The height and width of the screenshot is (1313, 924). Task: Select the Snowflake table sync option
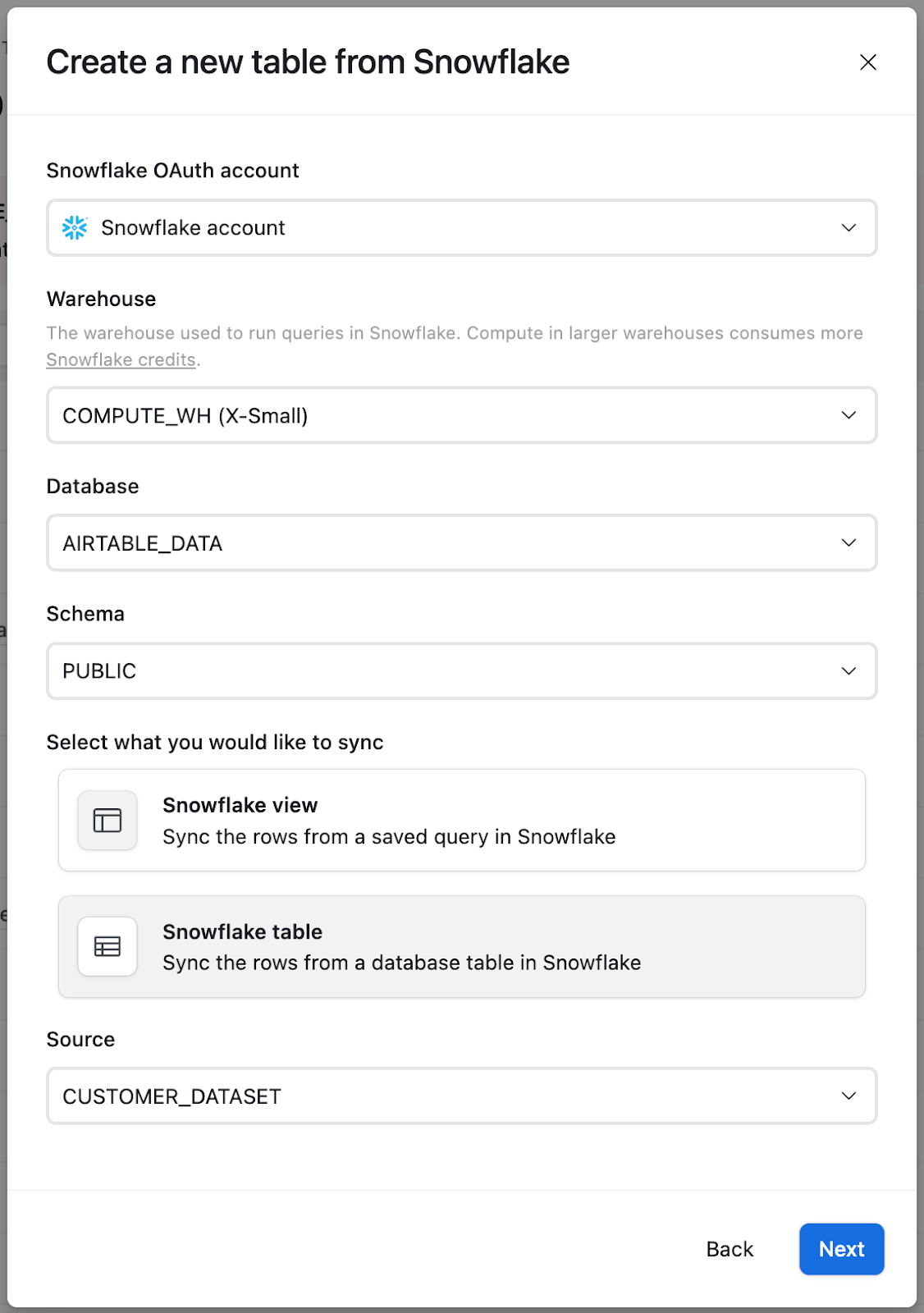pyautogui.click(x=461, y=946)
